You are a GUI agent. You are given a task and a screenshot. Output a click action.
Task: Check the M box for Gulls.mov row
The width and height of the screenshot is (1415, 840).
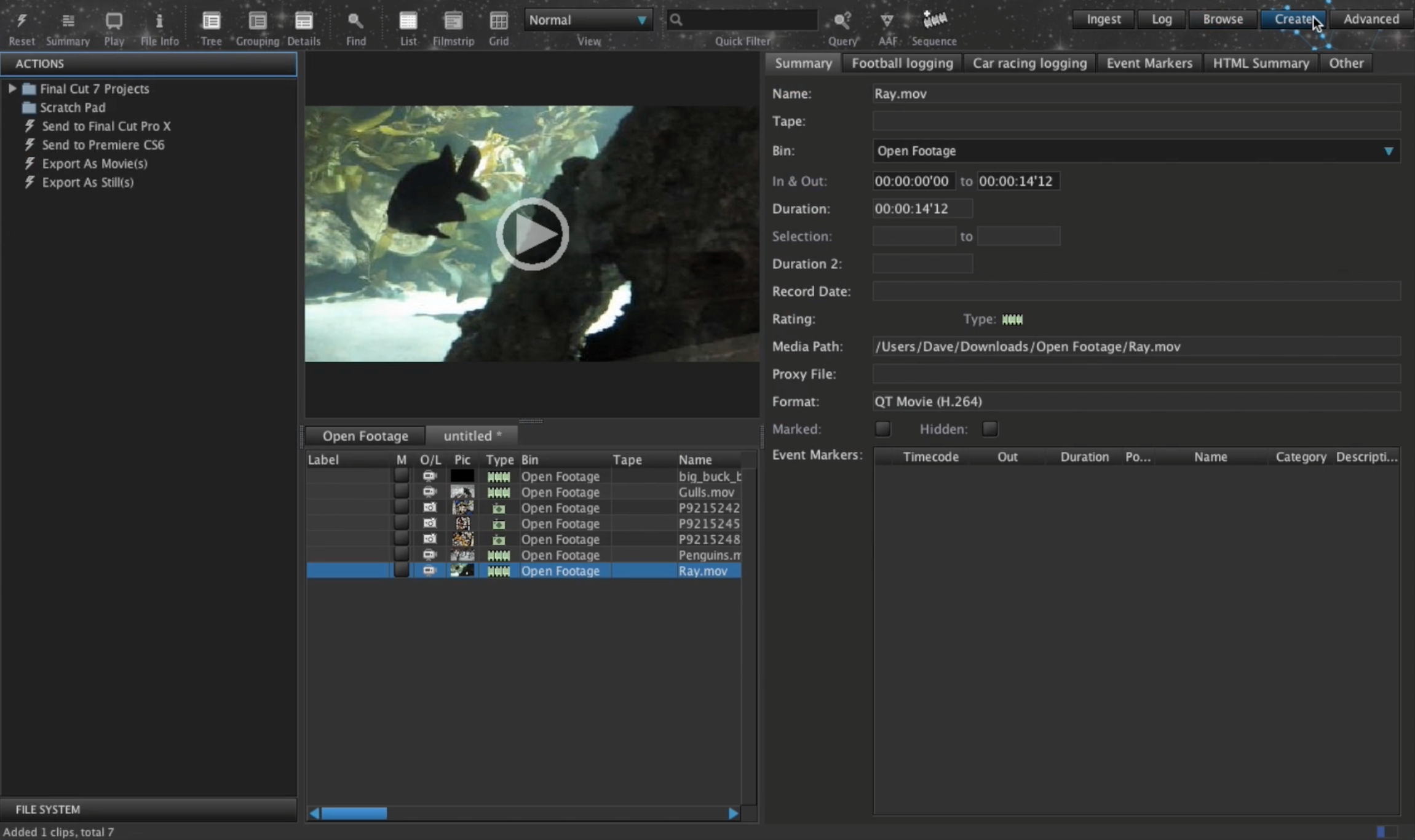click(401, 492)
